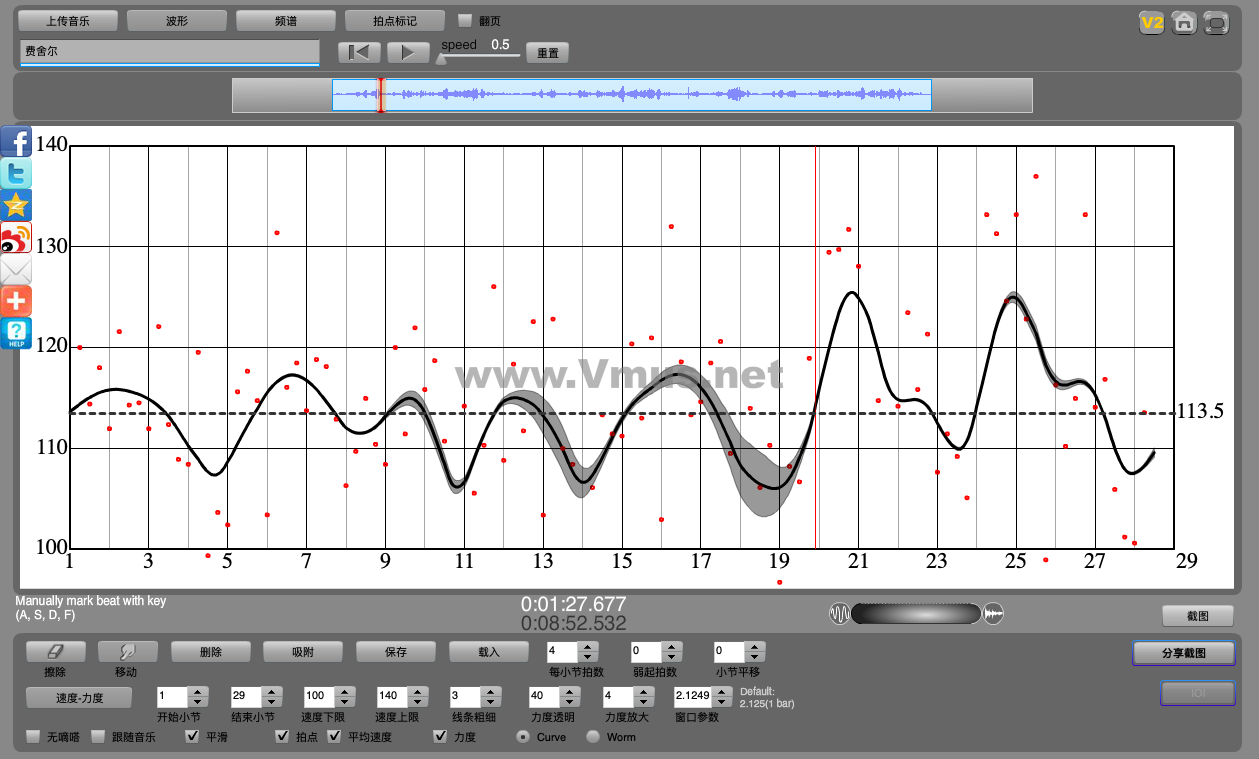Go to home via house icon
The image size is (1259, 759).
pos(1184,23)
